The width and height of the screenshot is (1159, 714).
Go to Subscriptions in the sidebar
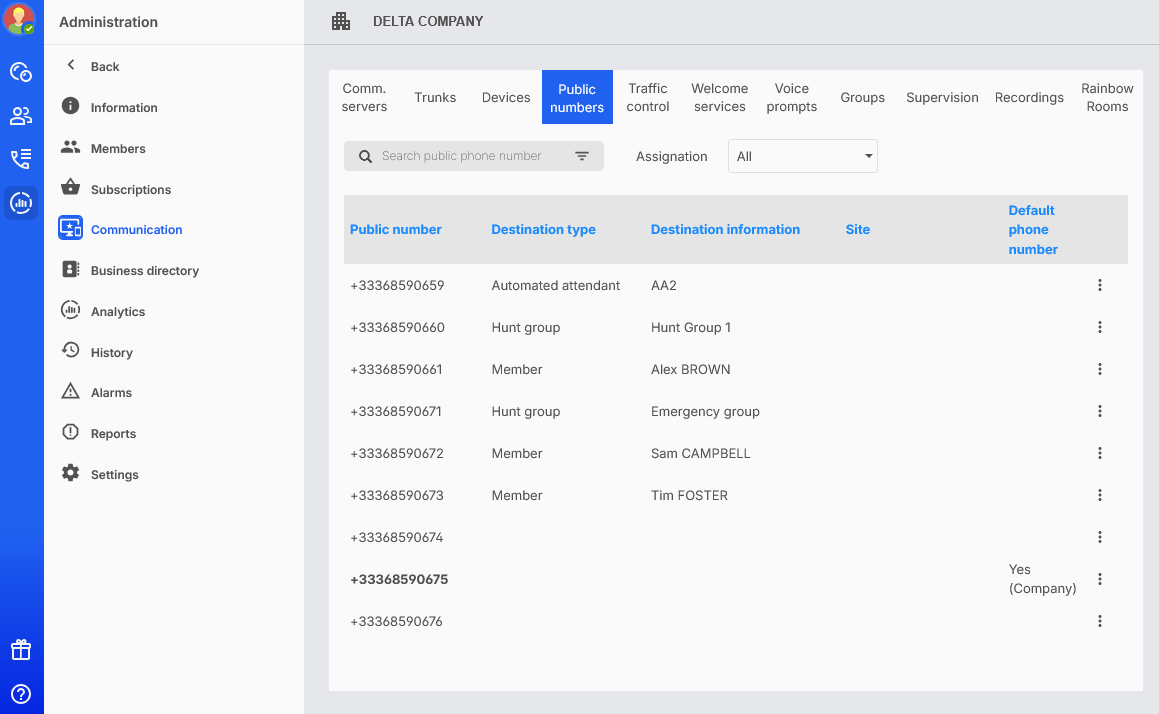[130, 190]
